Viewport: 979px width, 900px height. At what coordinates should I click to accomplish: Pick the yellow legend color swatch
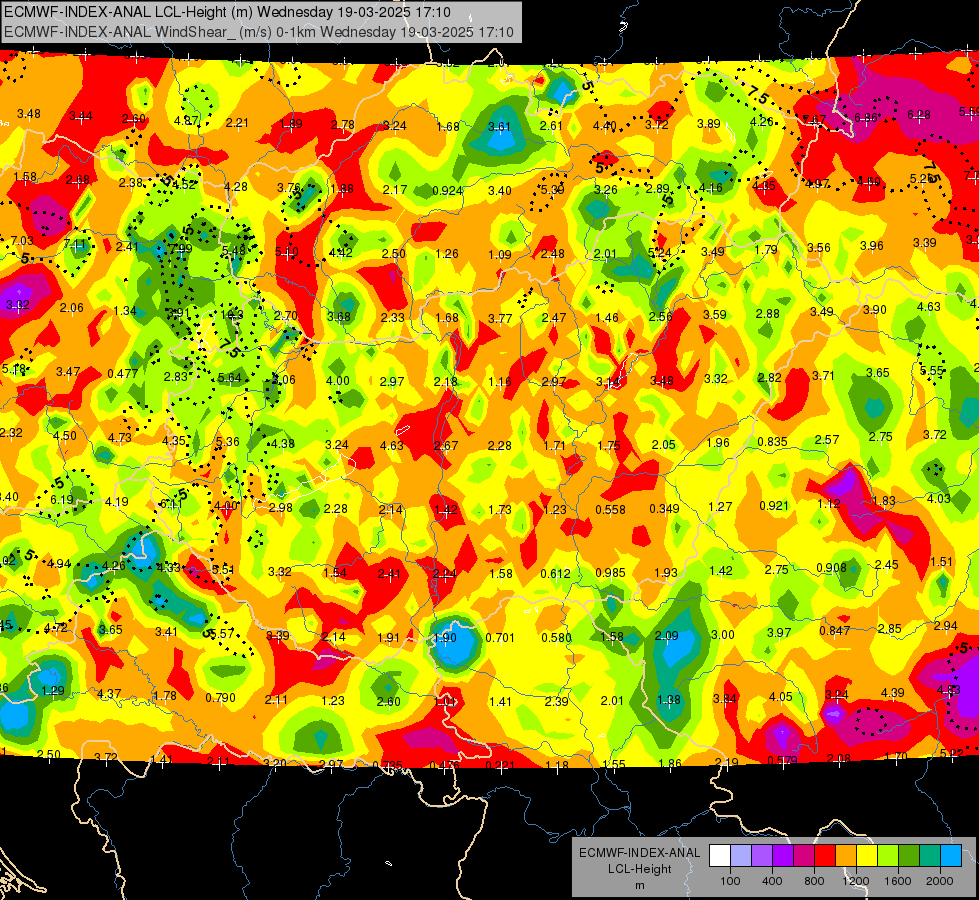867,856
